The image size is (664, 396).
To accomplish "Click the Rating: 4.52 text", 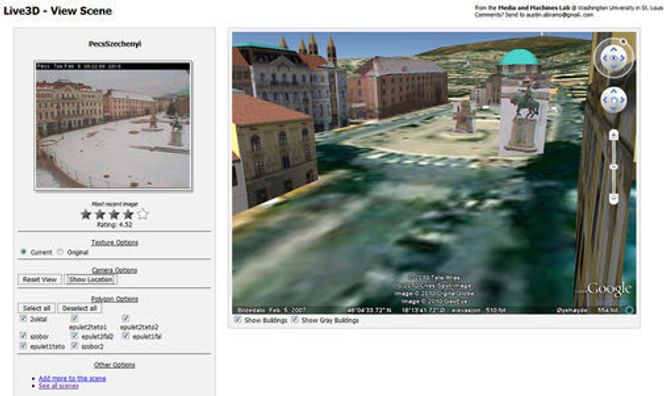I will point(114,224).
